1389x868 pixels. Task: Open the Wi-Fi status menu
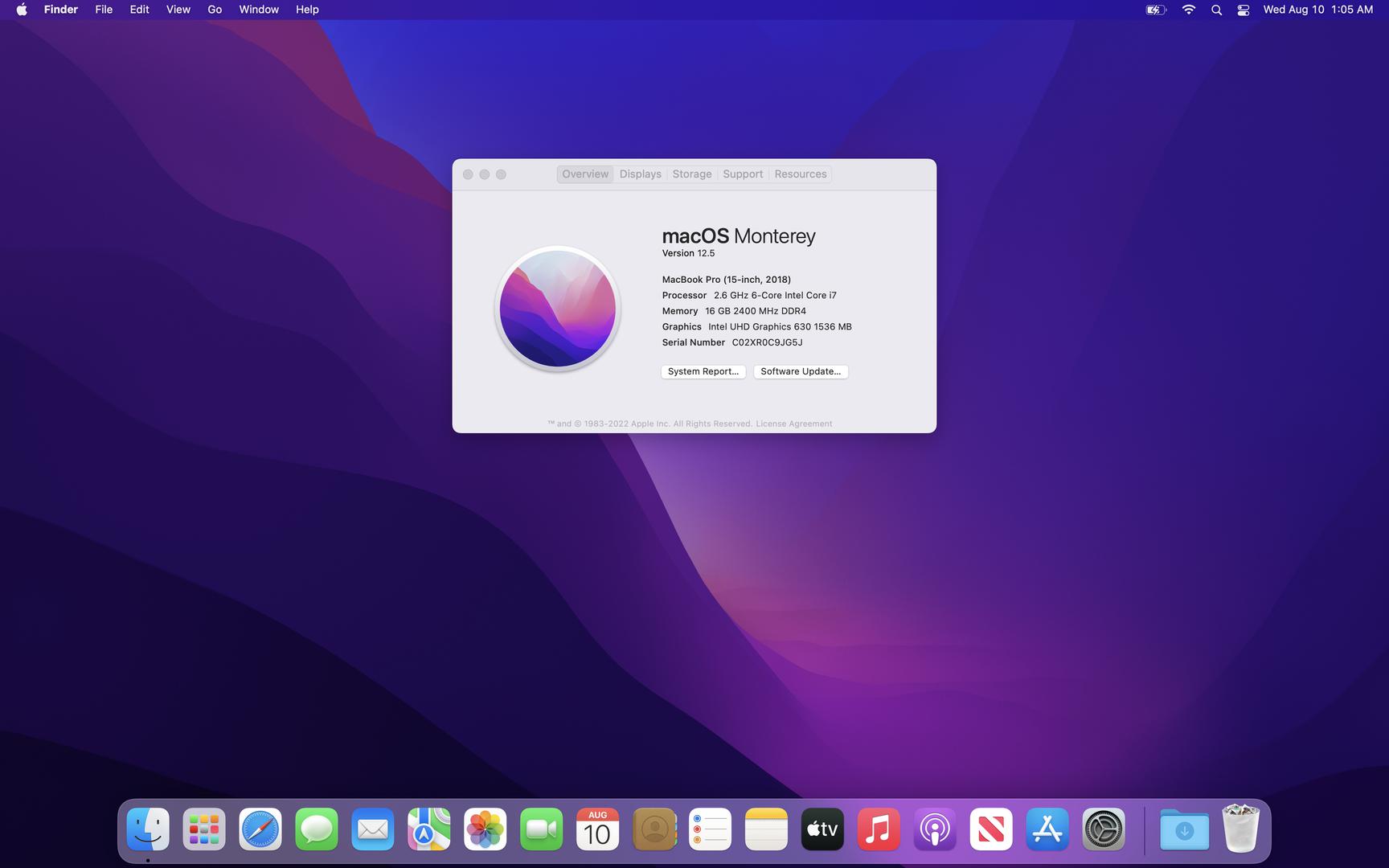tap(1189, 10)
